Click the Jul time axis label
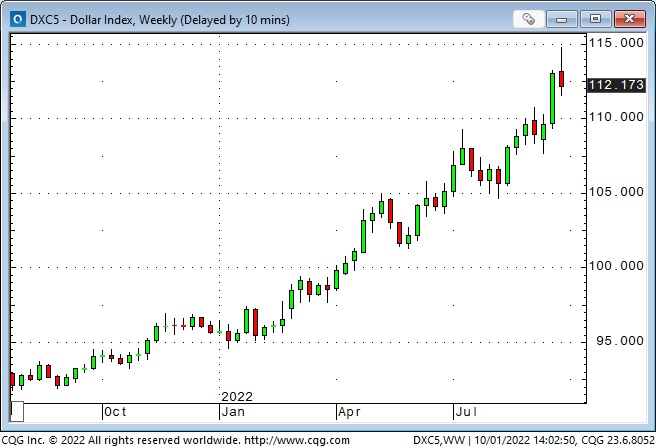656x448 pixels. click(x=466, y=412)
